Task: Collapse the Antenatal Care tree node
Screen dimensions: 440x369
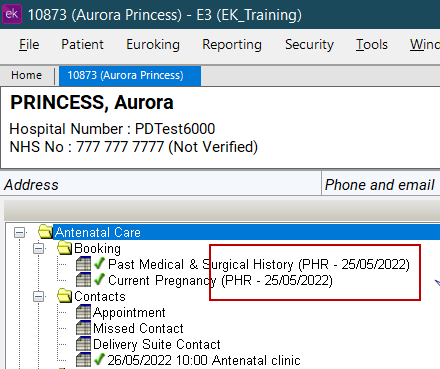Action: pyautogui.click(x=20, y=232)
